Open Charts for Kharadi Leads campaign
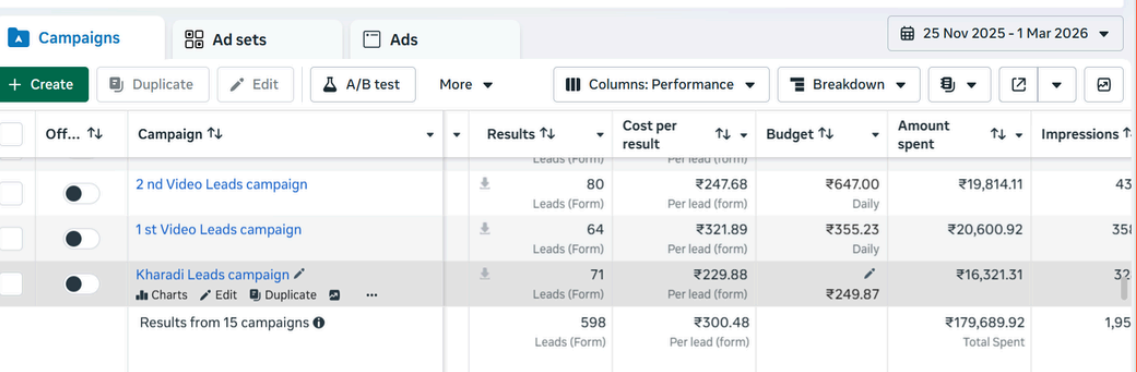The width and height of the screenshot is (1137, 372). coord(162,295)
